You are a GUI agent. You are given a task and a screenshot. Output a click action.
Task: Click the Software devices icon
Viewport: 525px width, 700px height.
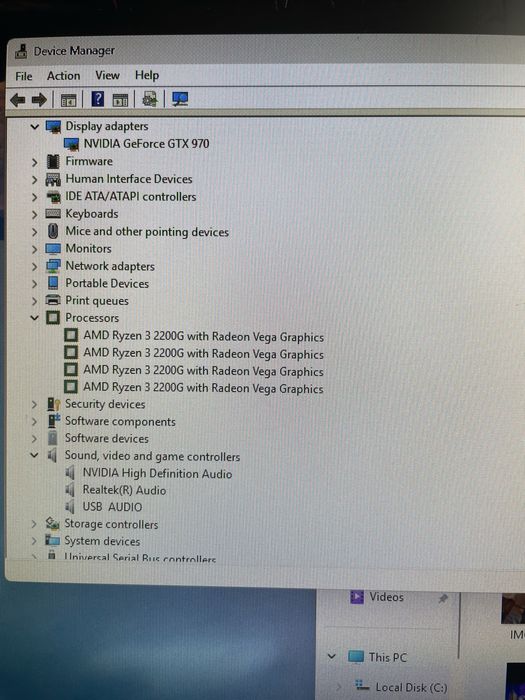(x=53, y=438)
